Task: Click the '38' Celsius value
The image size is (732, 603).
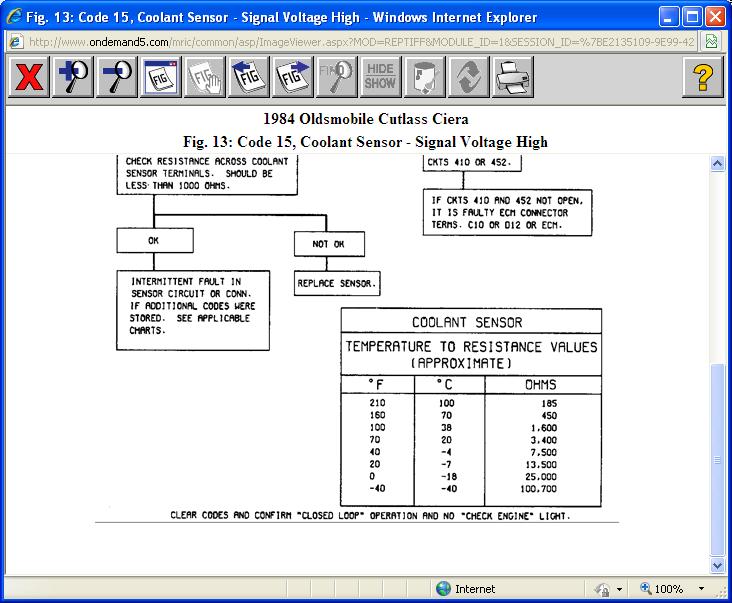Action: (x=446, y=428)
